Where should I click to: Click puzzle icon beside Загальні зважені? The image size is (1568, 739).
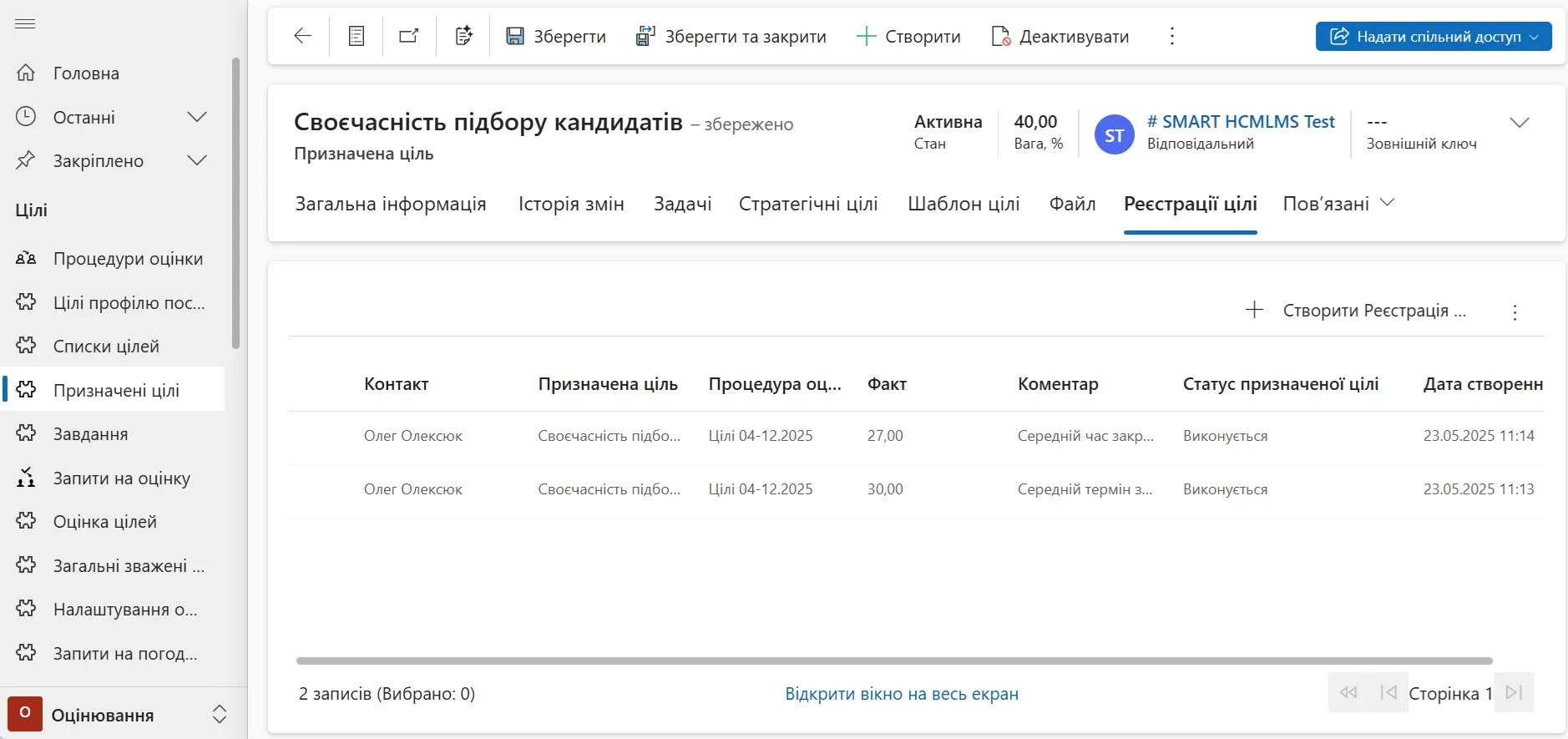coord(26,565)
